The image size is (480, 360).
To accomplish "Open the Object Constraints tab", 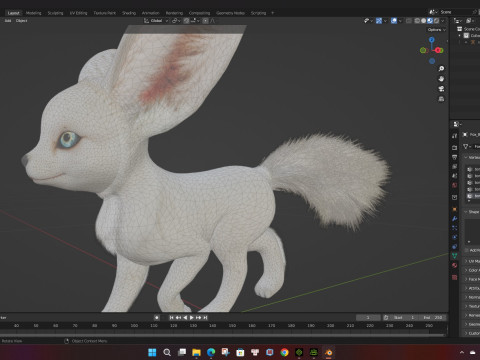I will [455, 247].
